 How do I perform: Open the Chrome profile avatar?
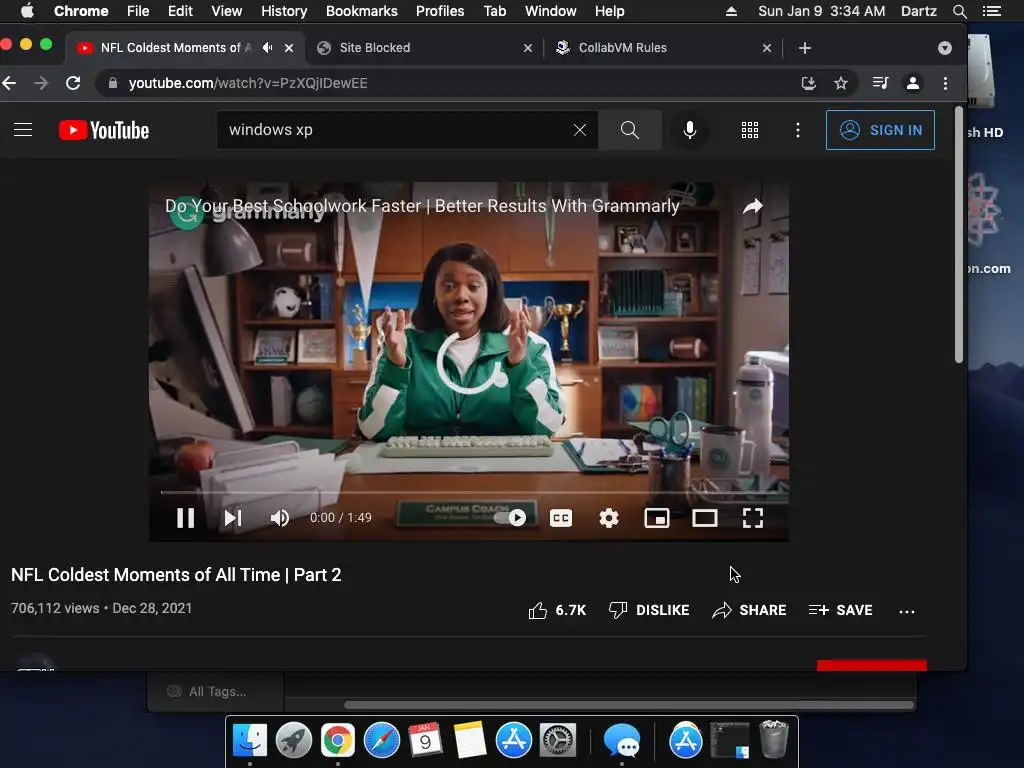click(x=913, y=83)
